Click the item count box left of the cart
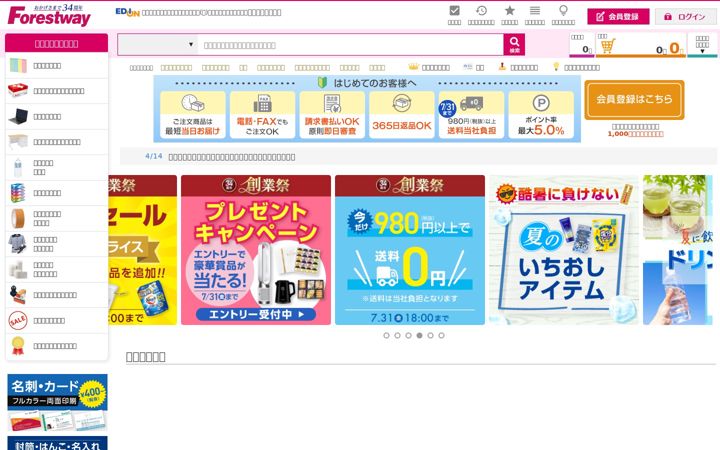The width and height of the screenshot is (720, 450). tap(582, 45)
